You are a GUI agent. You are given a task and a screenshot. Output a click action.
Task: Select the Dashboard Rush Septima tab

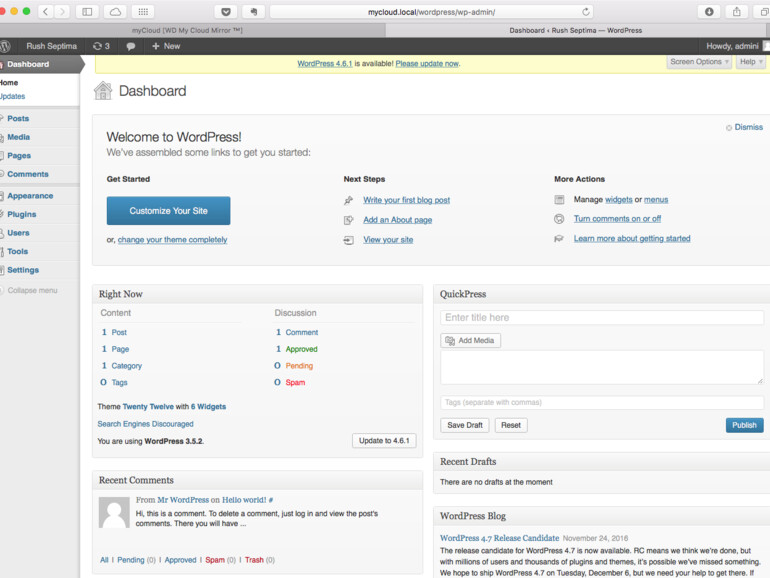click(x=576, y=30)
